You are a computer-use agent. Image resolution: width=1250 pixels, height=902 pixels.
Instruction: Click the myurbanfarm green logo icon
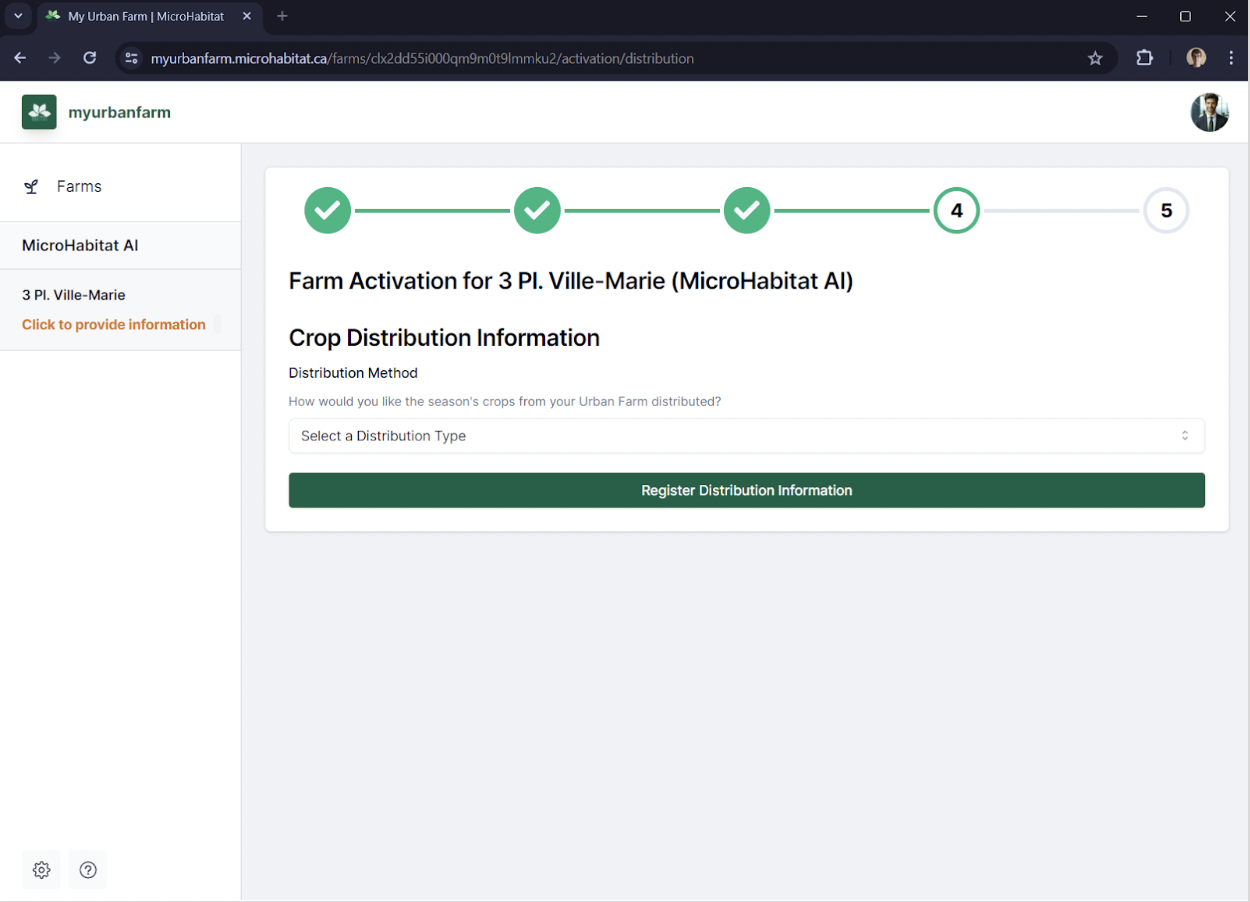click(39, 112)
